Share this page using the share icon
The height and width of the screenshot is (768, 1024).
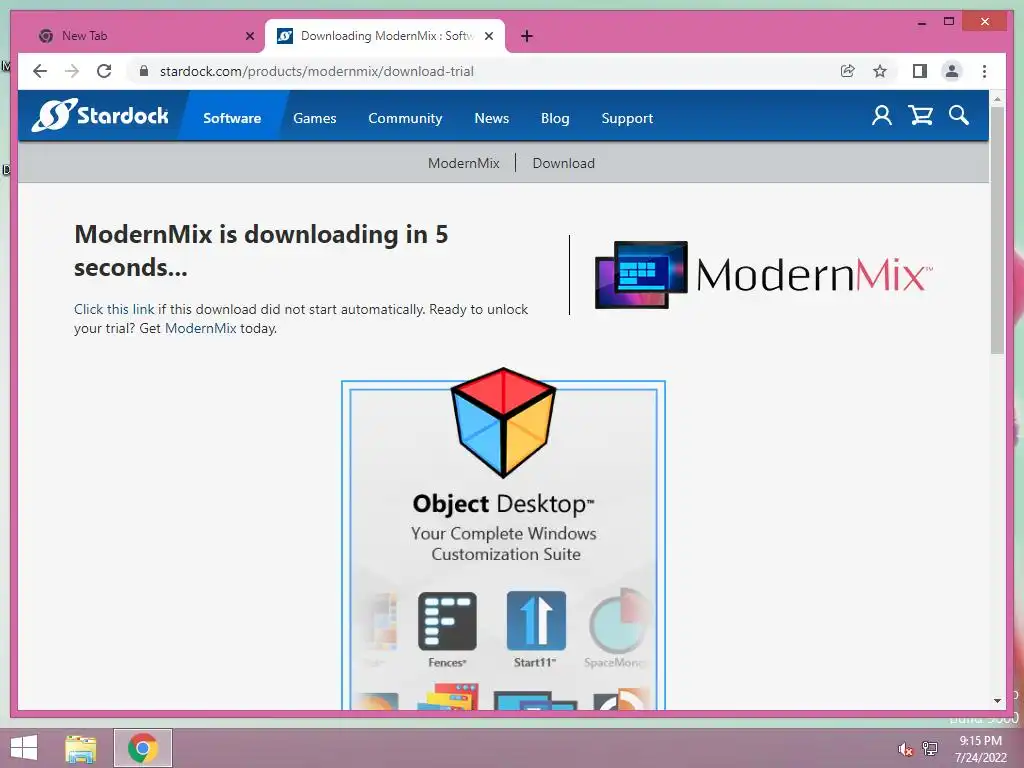(848, 71)
